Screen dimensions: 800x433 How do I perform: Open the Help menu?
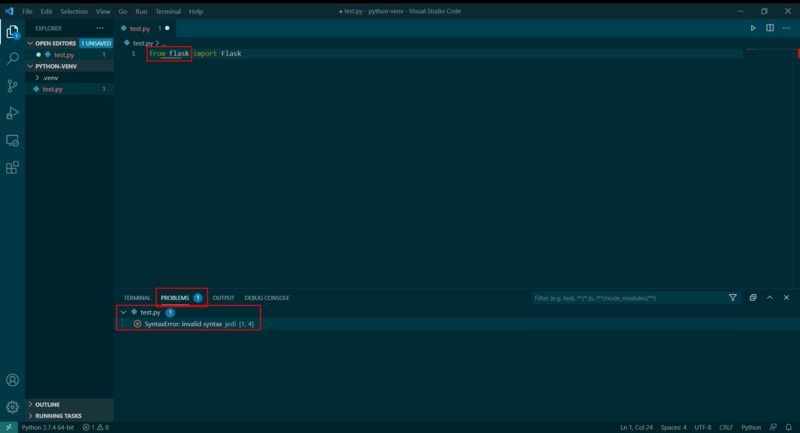[196, 11]
